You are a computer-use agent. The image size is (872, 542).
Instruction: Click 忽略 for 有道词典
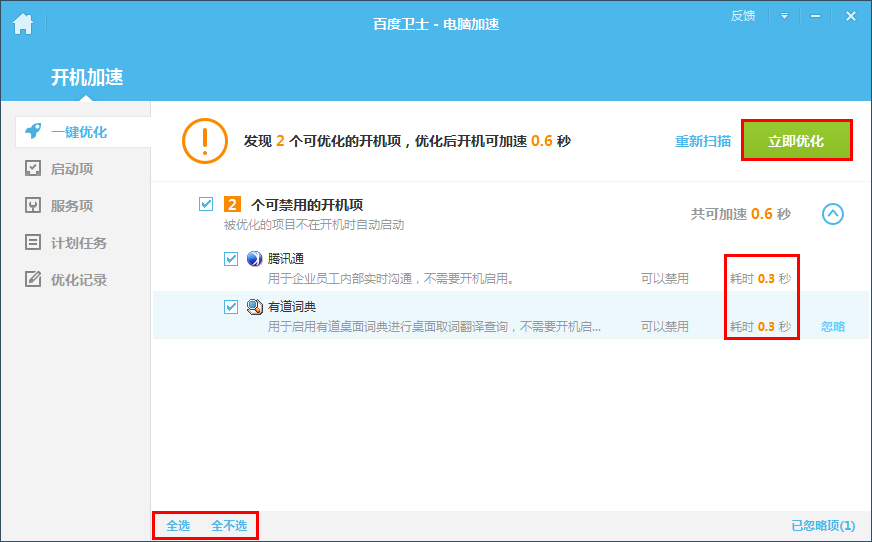click(833, 327)
